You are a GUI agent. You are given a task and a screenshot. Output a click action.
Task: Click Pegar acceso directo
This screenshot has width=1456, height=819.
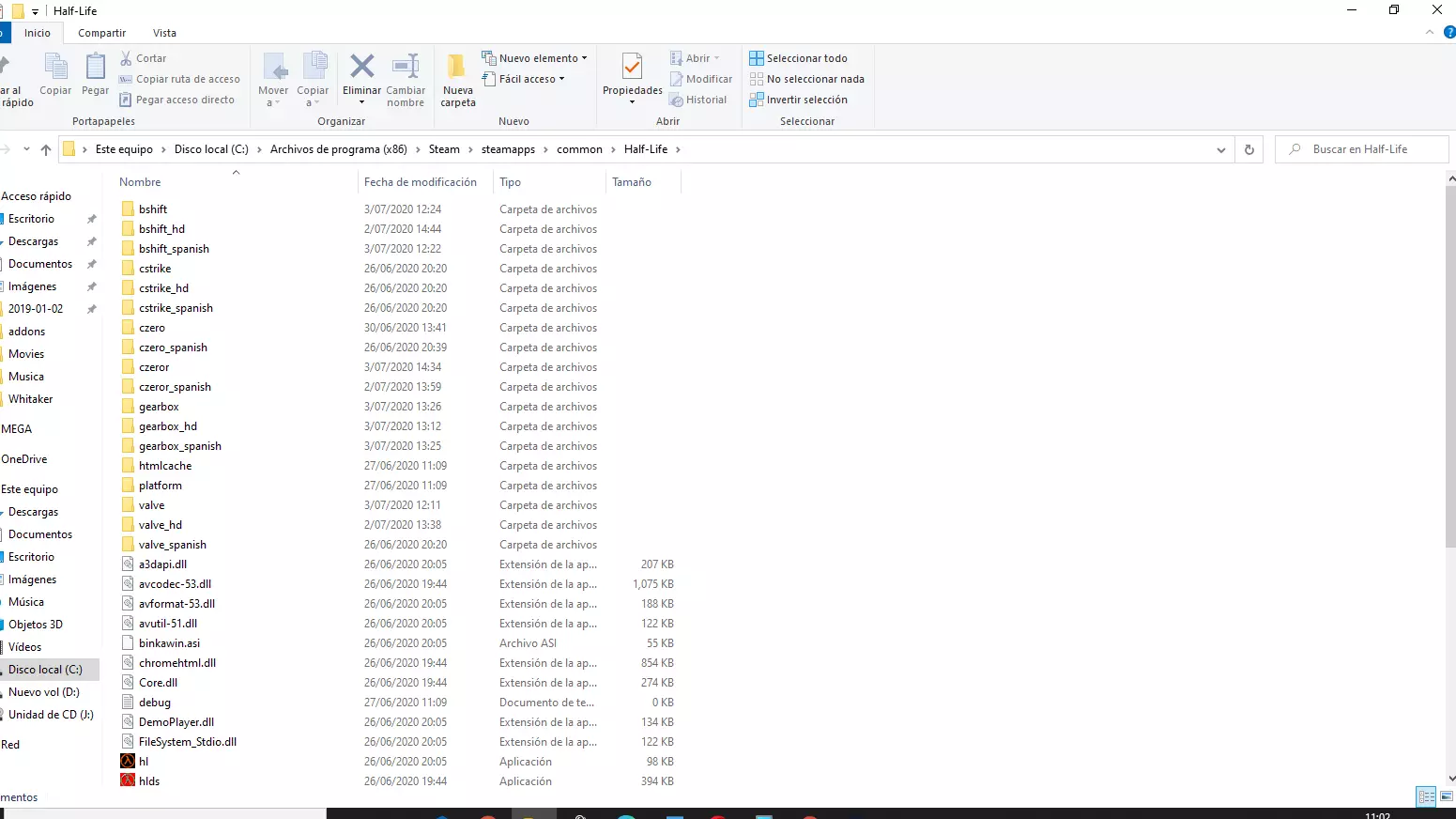click(x=176, y=100)
